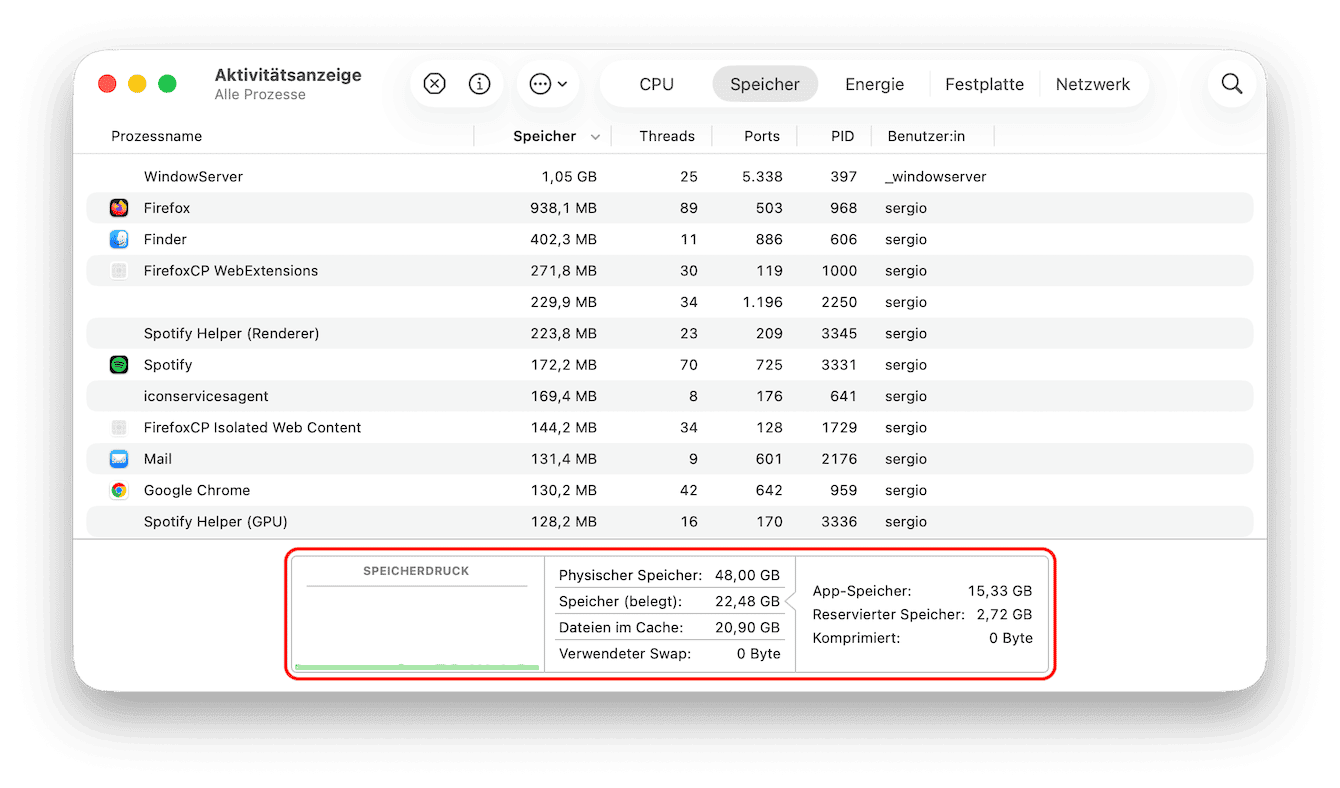Switch to the Energie tab

coord(874,84)
